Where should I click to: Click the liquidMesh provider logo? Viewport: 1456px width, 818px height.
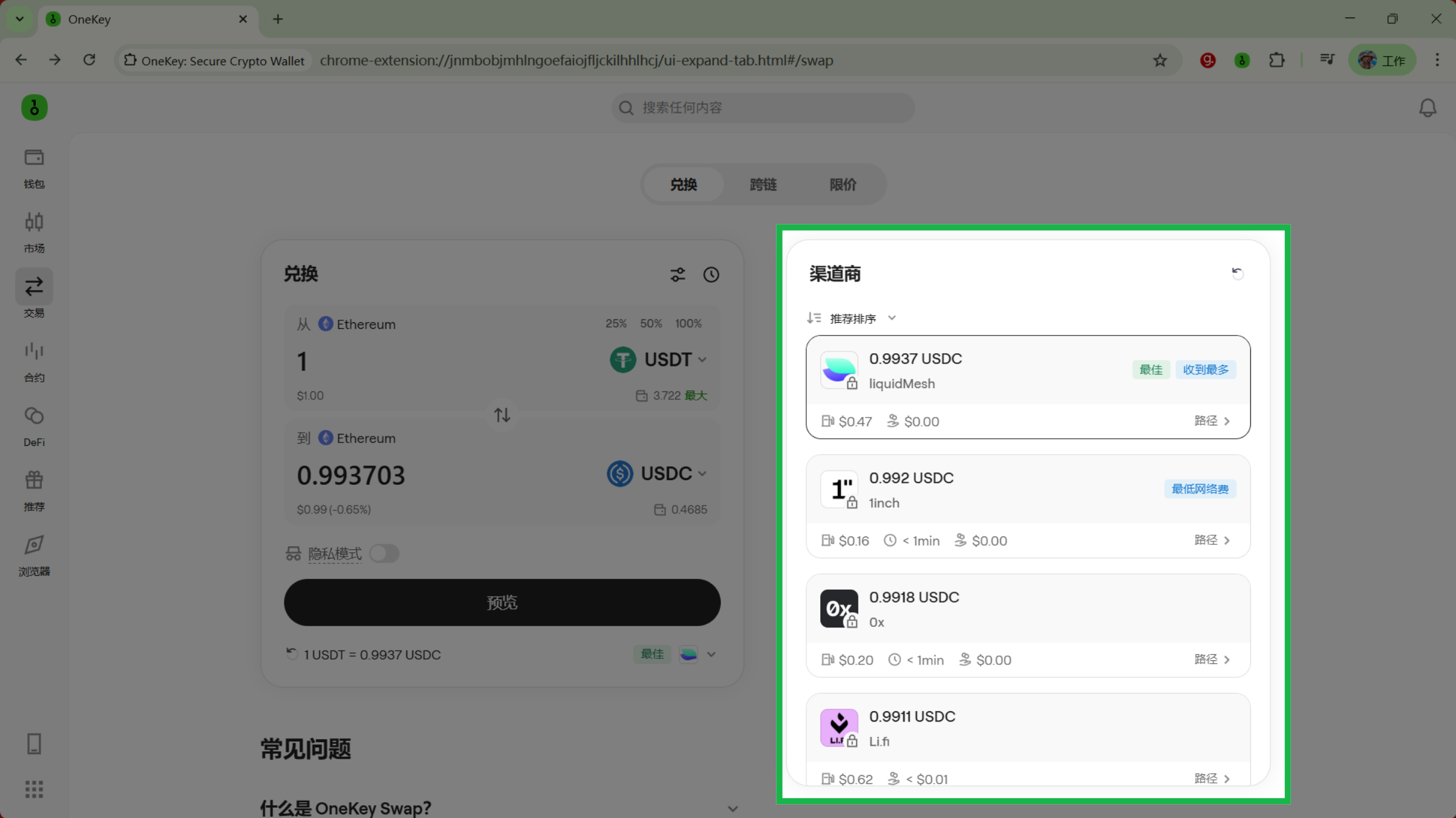838,369
